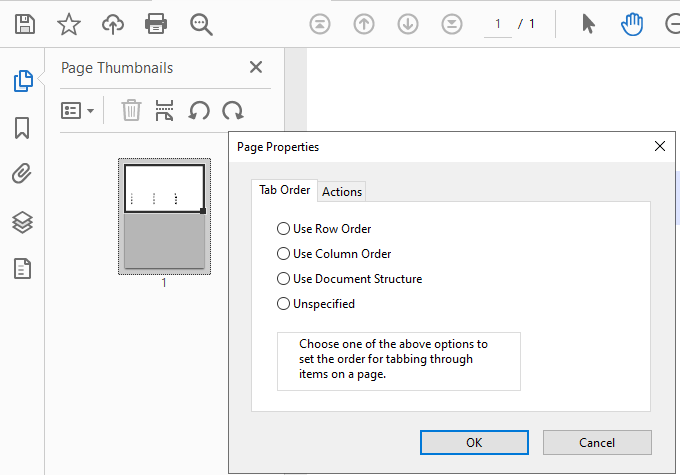Switch to the Actions tab
This screenshot has height=475, width=680.
[x=342, y=192]
